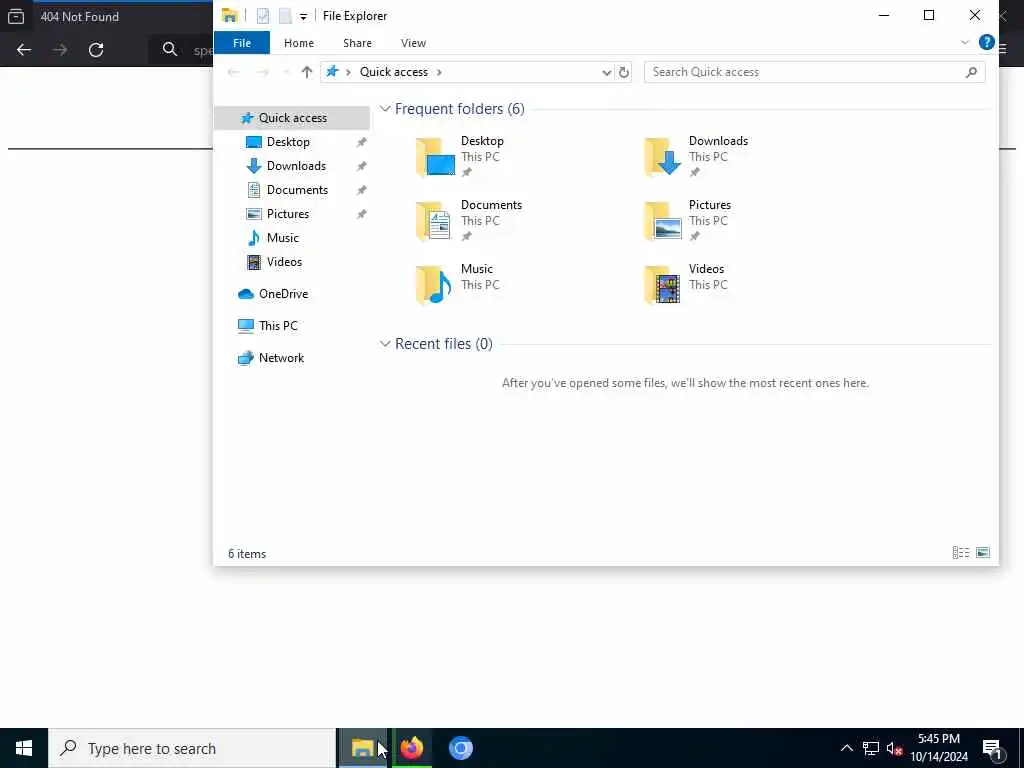Open the clock showing 5:45 PM
1024x768 pixels.
click(939, 748)
